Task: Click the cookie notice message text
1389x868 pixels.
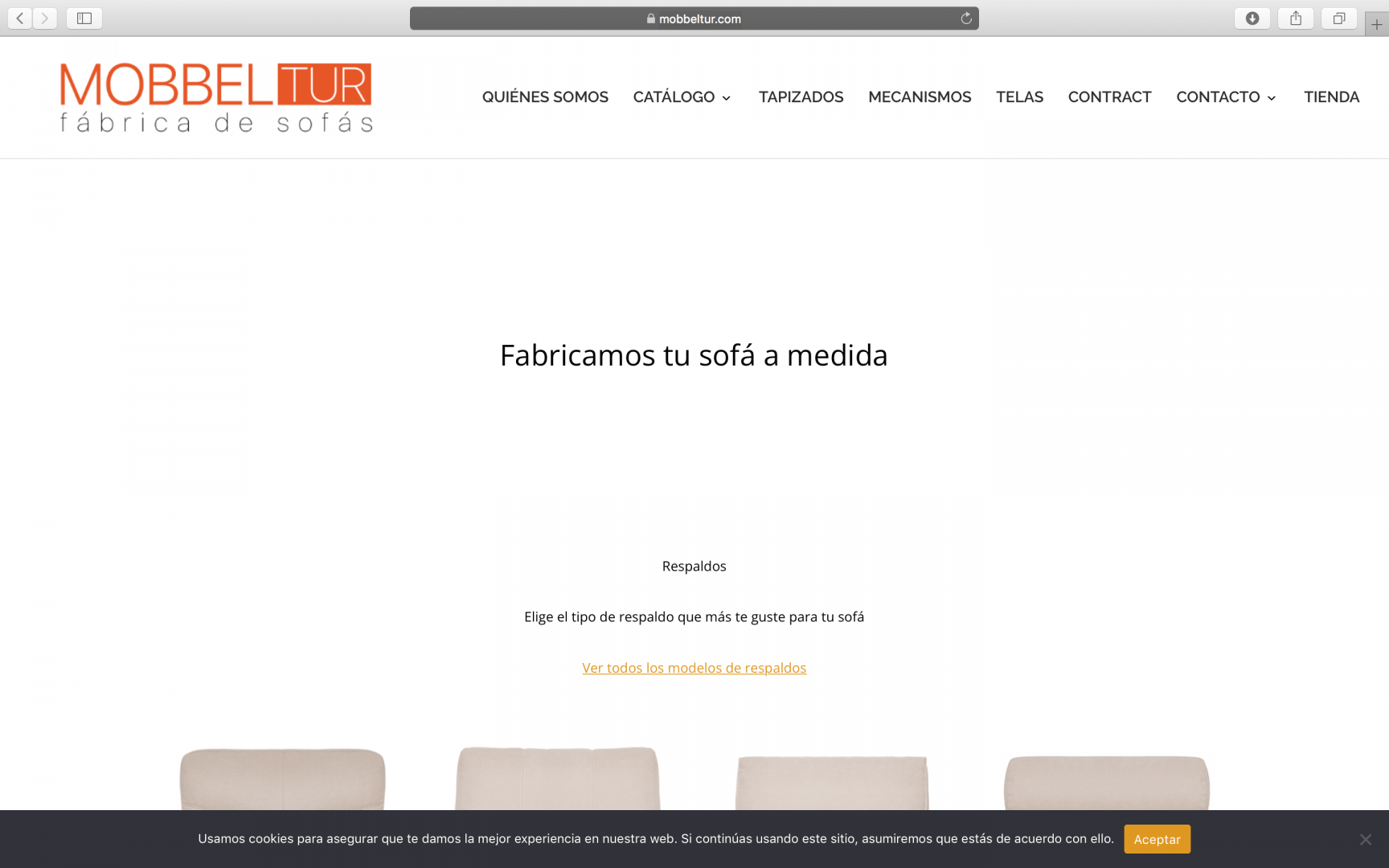Action: pos(656,838)
